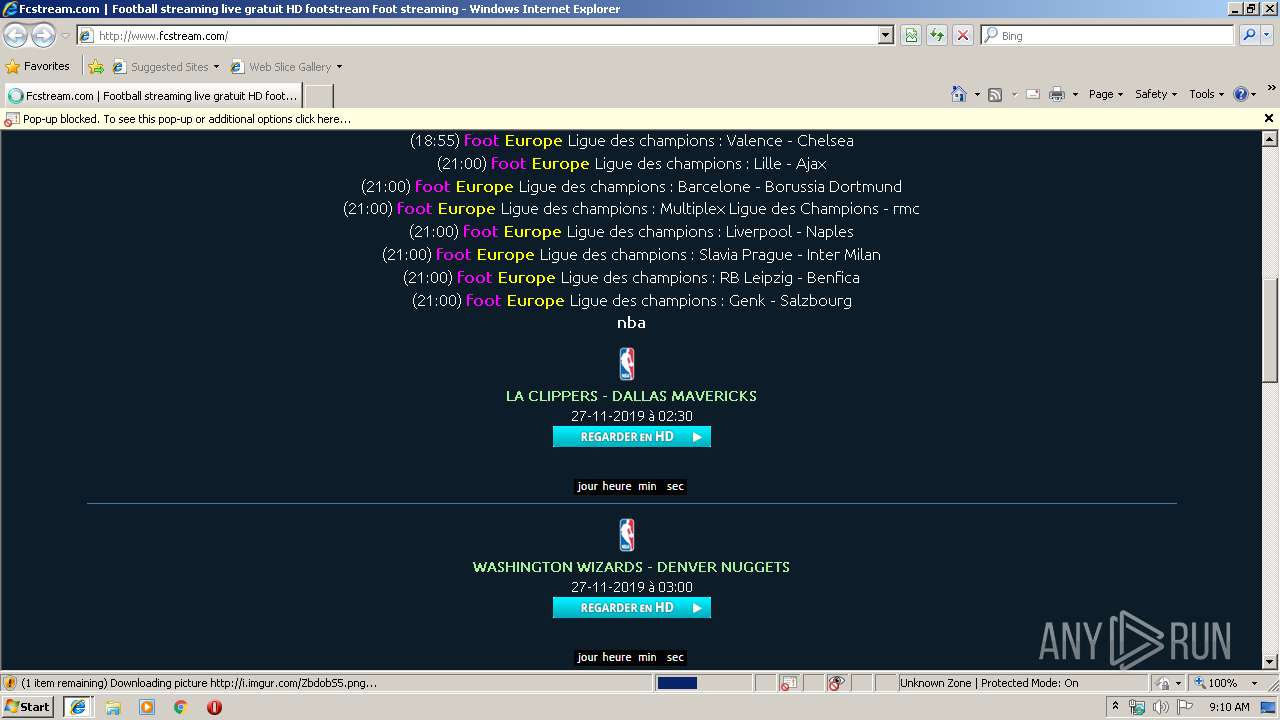Click the 27-11-2019 à 02:30 date text

pos(631,416)
